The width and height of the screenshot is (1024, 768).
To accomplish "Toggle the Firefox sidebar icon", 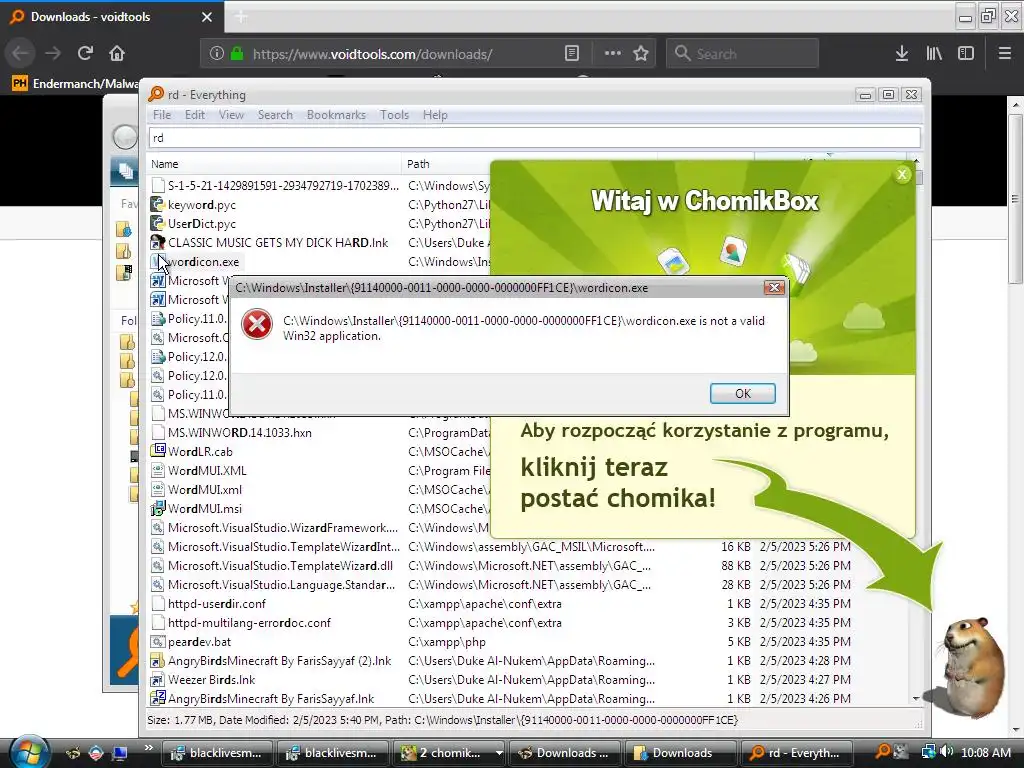I will (x=965, y=53).
